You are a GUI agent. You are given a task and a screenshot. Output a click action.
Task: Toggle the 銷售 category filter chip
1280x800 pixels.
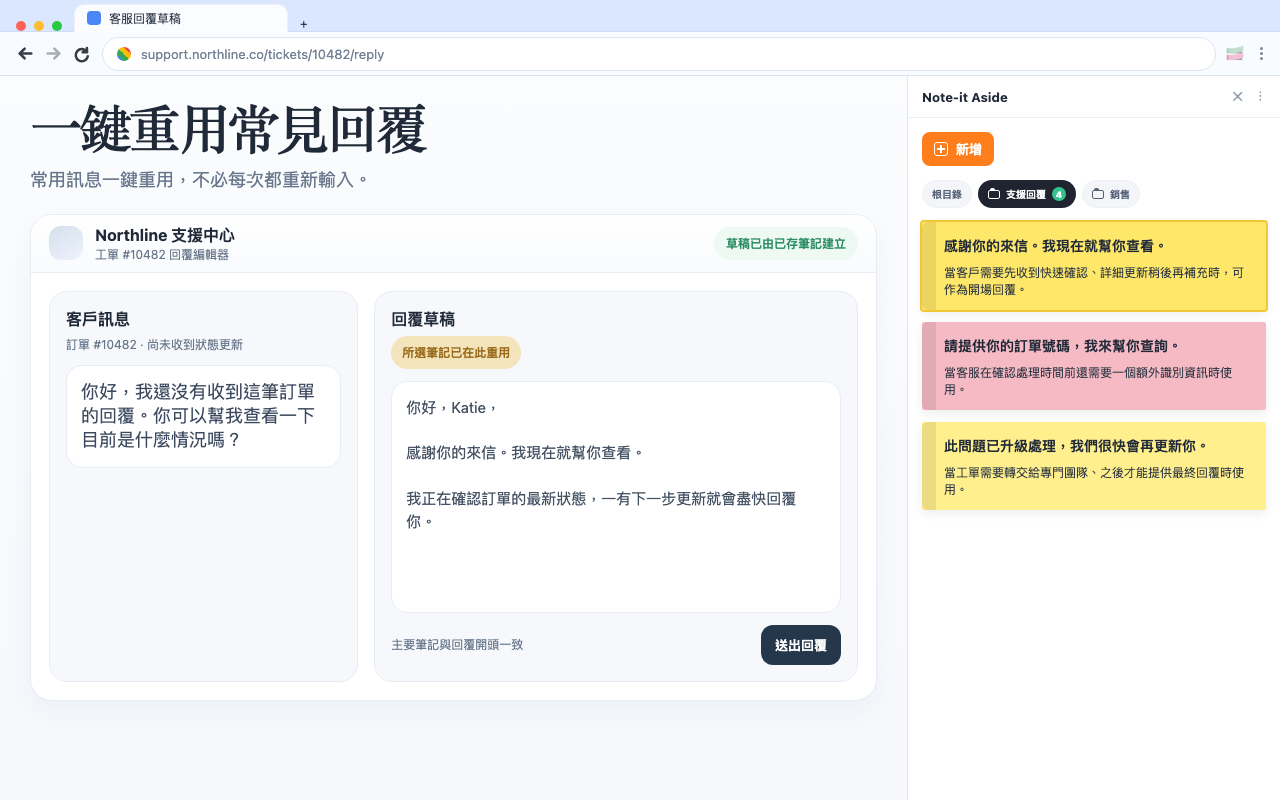tap(1110, 194)
